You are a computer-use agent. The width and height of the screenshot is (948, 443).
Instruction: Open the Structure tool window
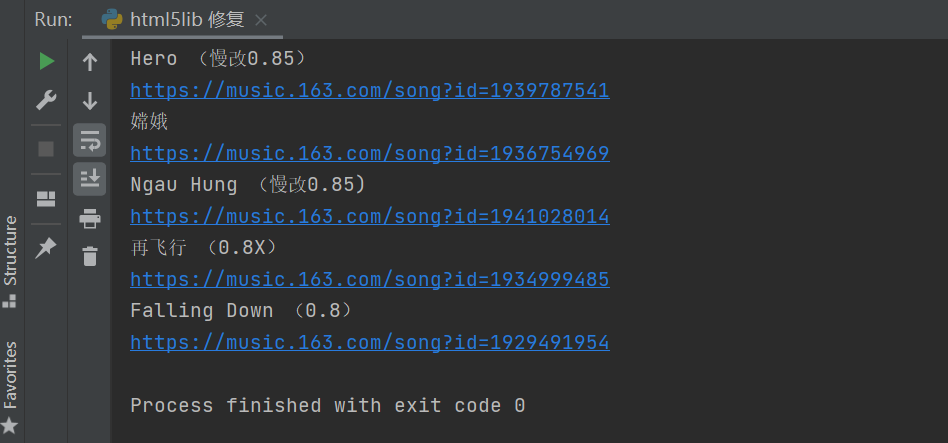click(x=10, y=261)
